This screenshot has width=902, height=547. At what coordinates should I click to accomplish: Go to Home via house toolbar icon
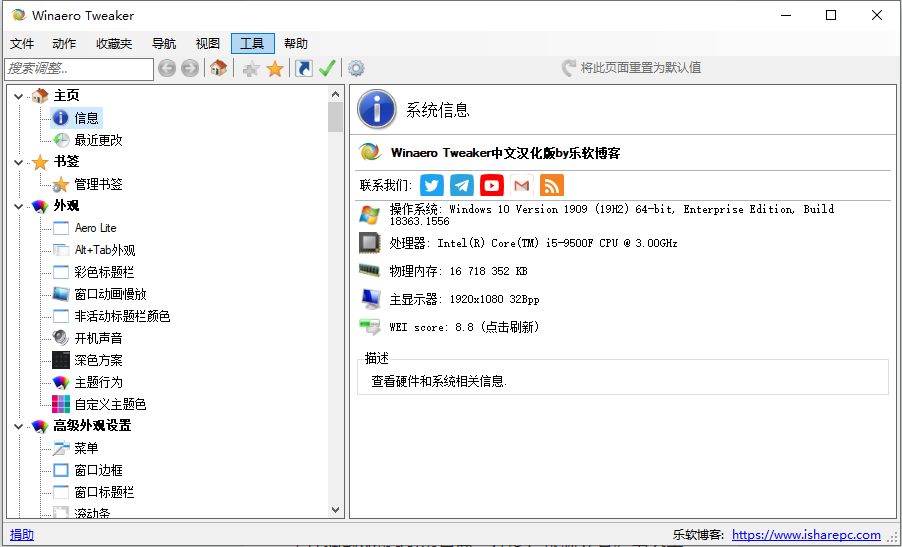click(218, 68)
